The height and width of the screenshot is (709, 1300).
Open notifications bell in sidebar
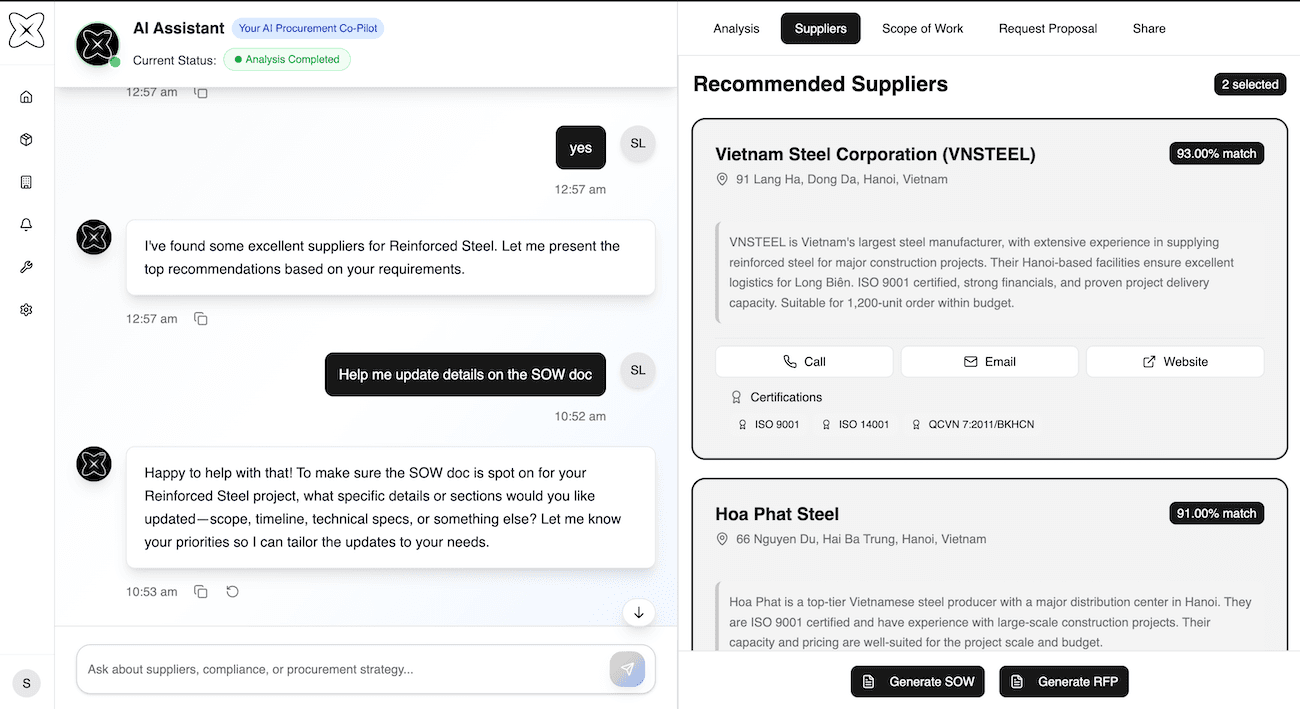[26, 225]
